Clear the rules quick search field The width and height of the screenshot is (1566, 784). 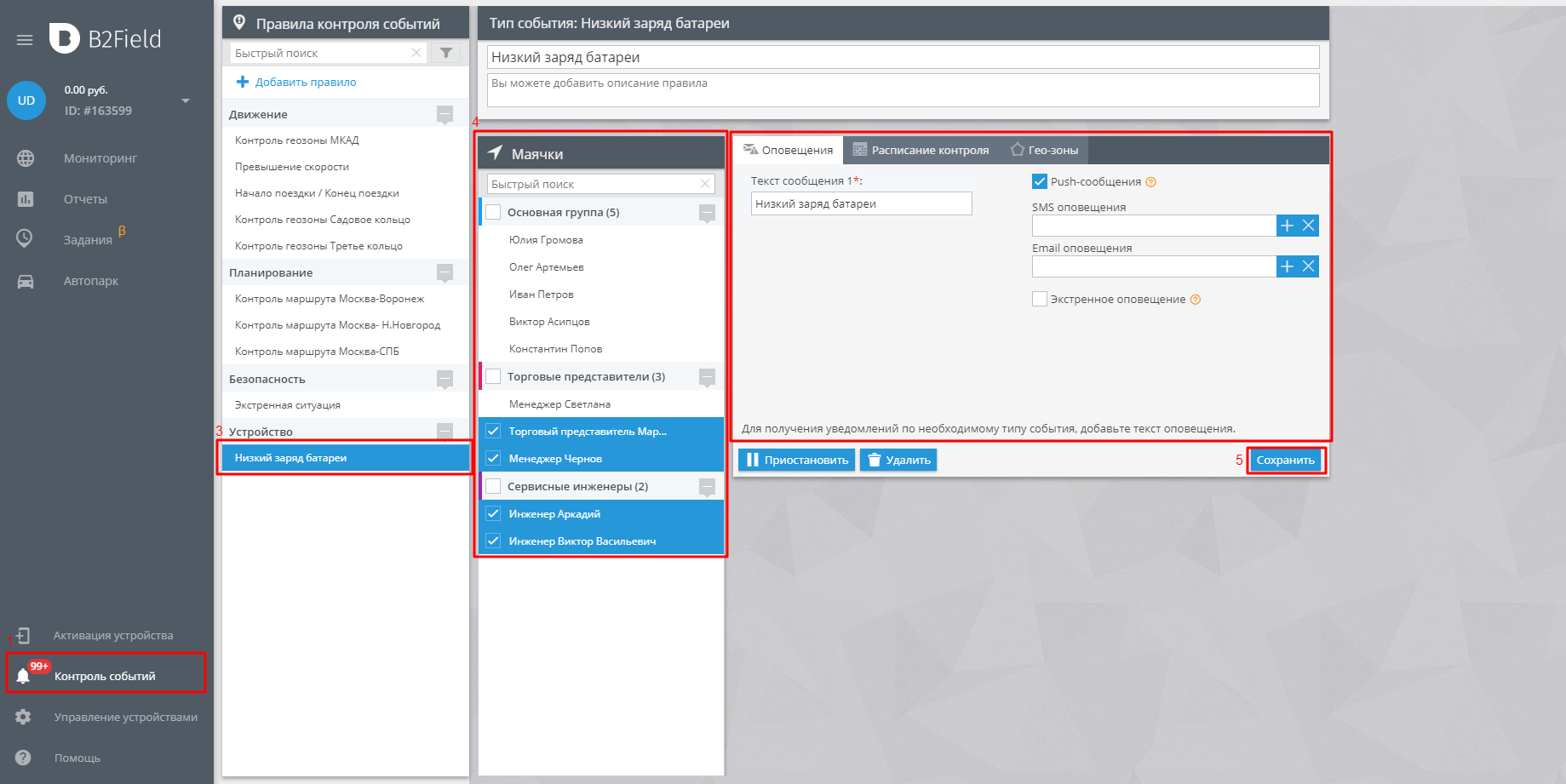point(416,53)
